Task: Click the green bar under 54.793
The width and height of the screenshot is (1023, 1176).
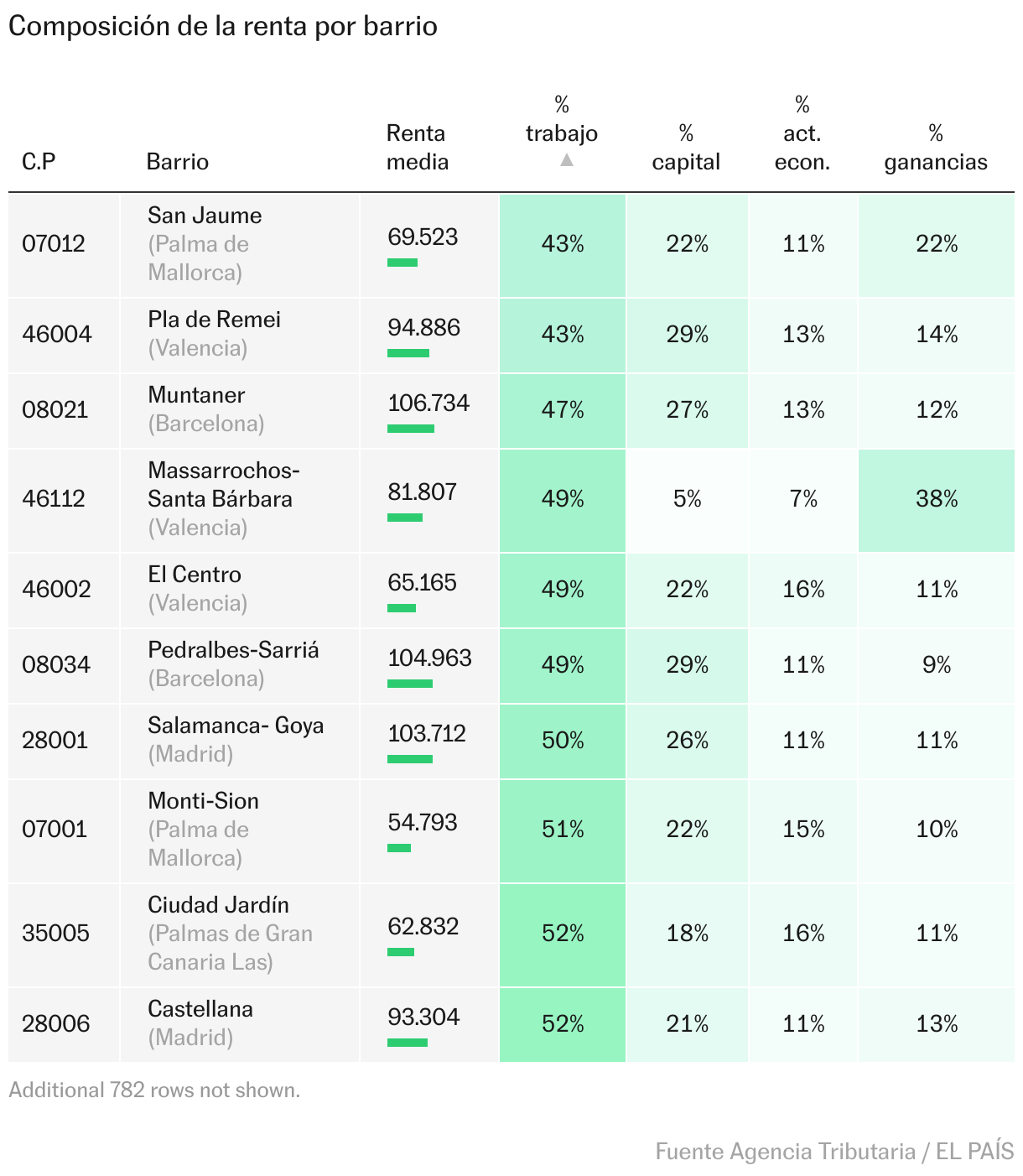Action: 399,848
